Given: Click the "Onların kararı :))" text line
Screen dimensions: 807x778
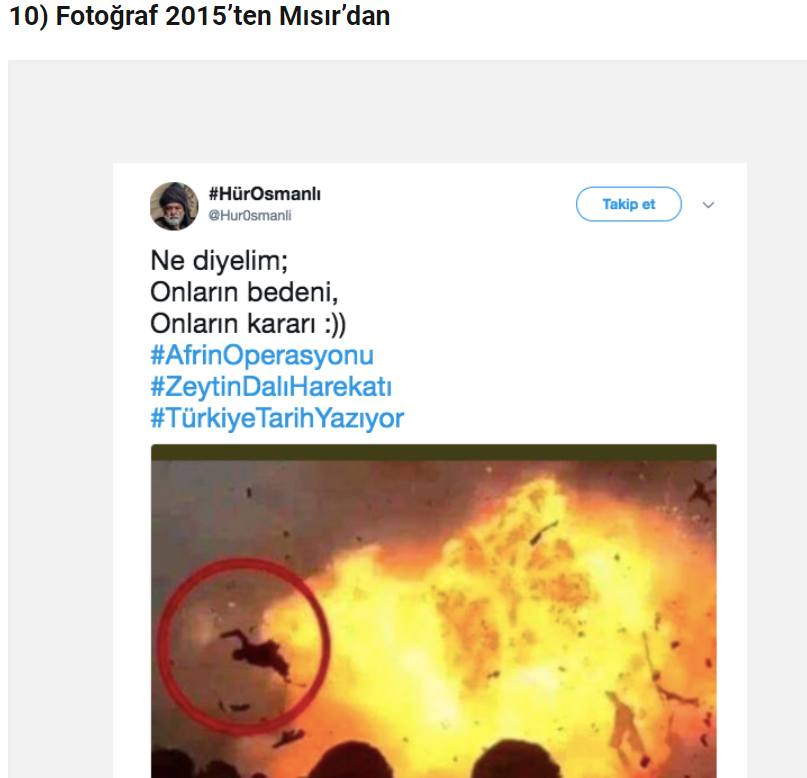Looking at the screenshot, I should click(x=248, y=324).
